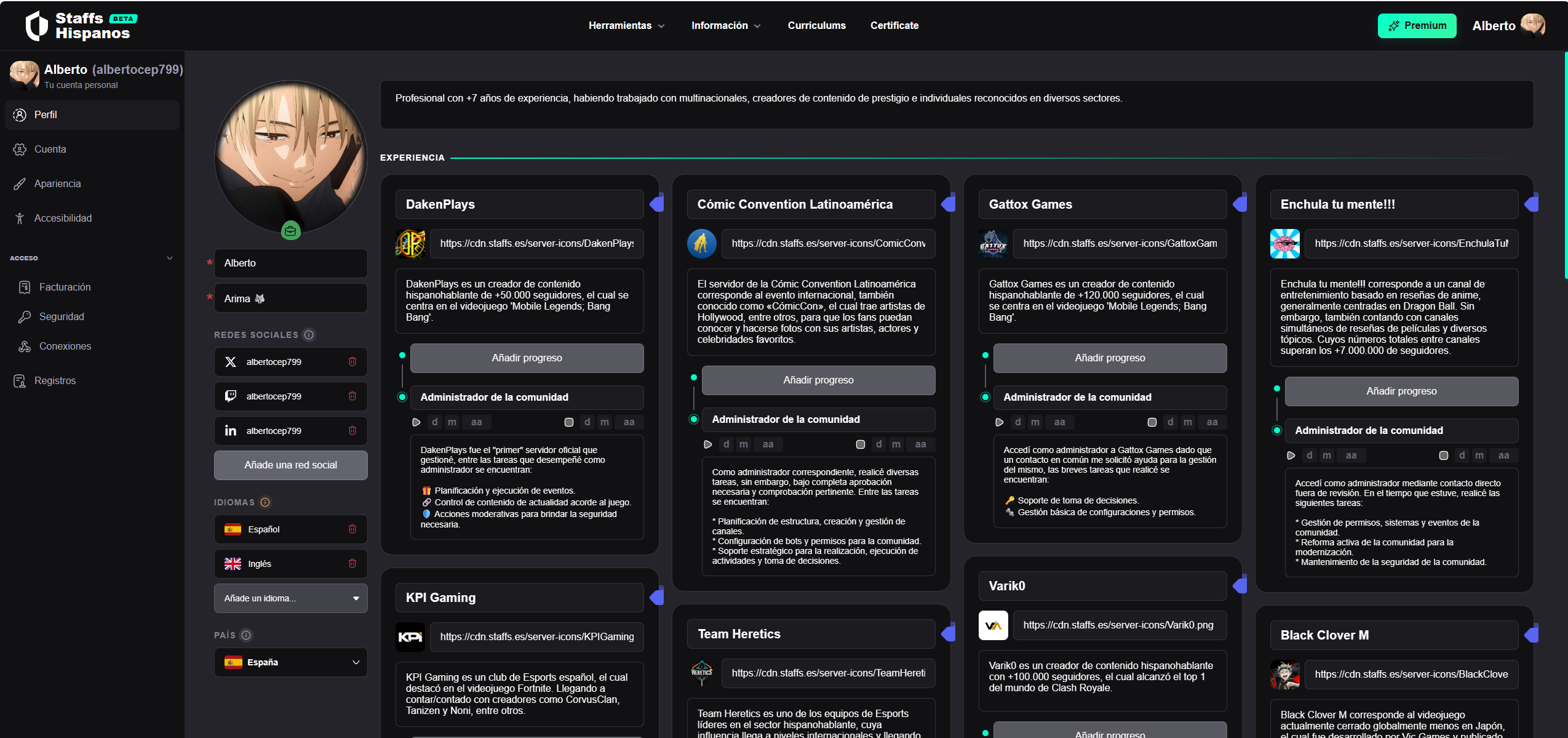The height and width of the screenshot is (738, 1568).
Task: Click the DakenPlays end date stop icon
Action: click(x=569, y=422)
